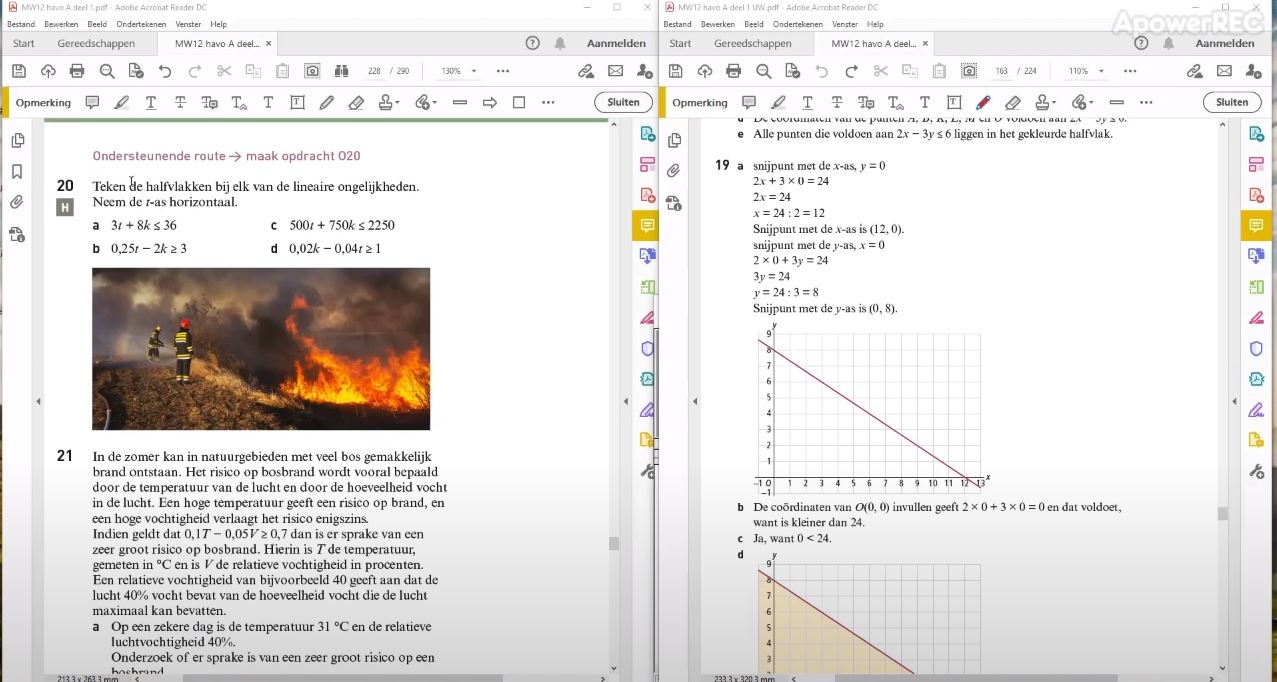Select the arrow shape tool, left window

point(490,102)
